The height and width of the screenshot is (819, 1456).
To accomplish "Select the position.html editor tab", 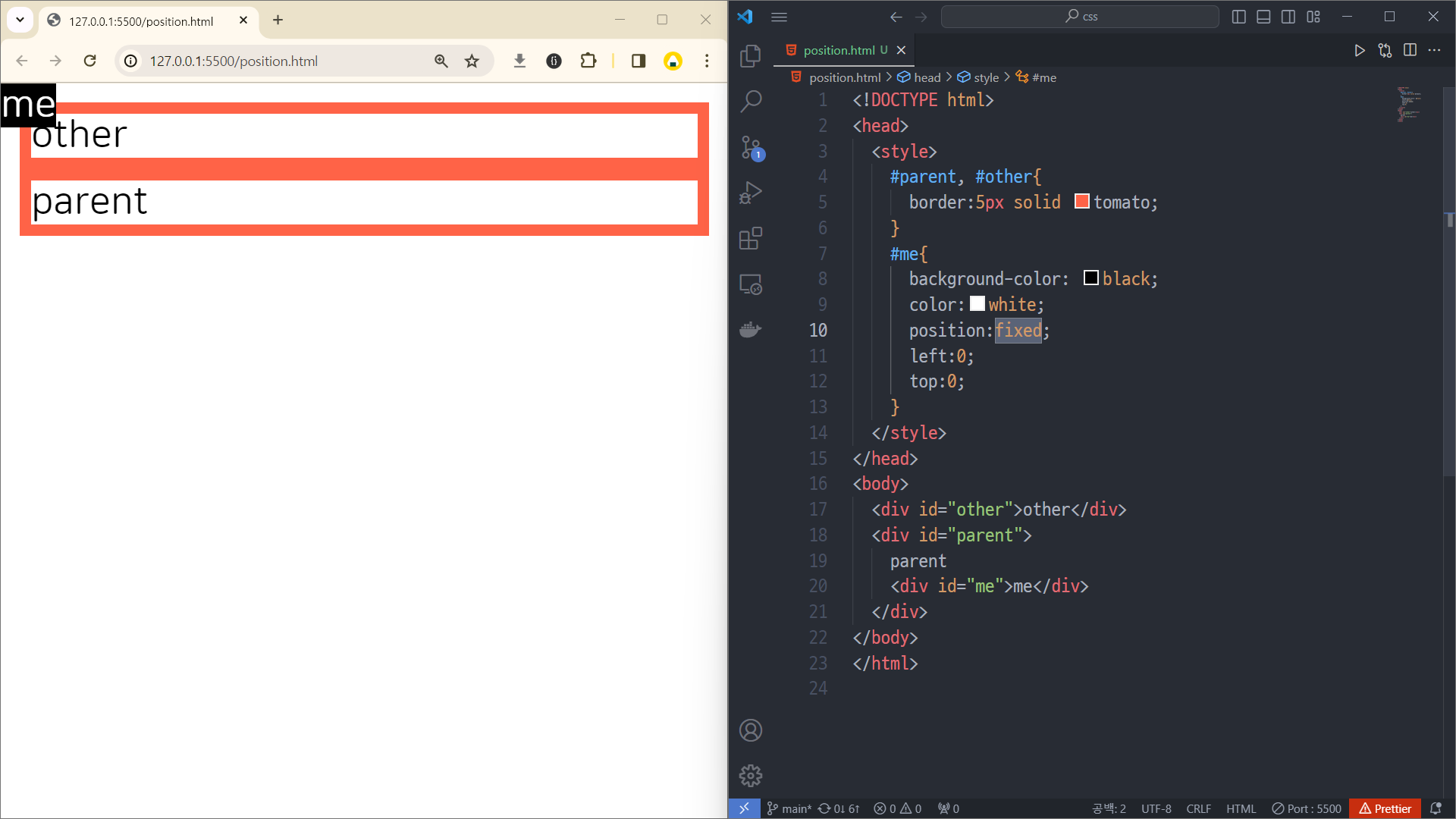I will [839, 50].
